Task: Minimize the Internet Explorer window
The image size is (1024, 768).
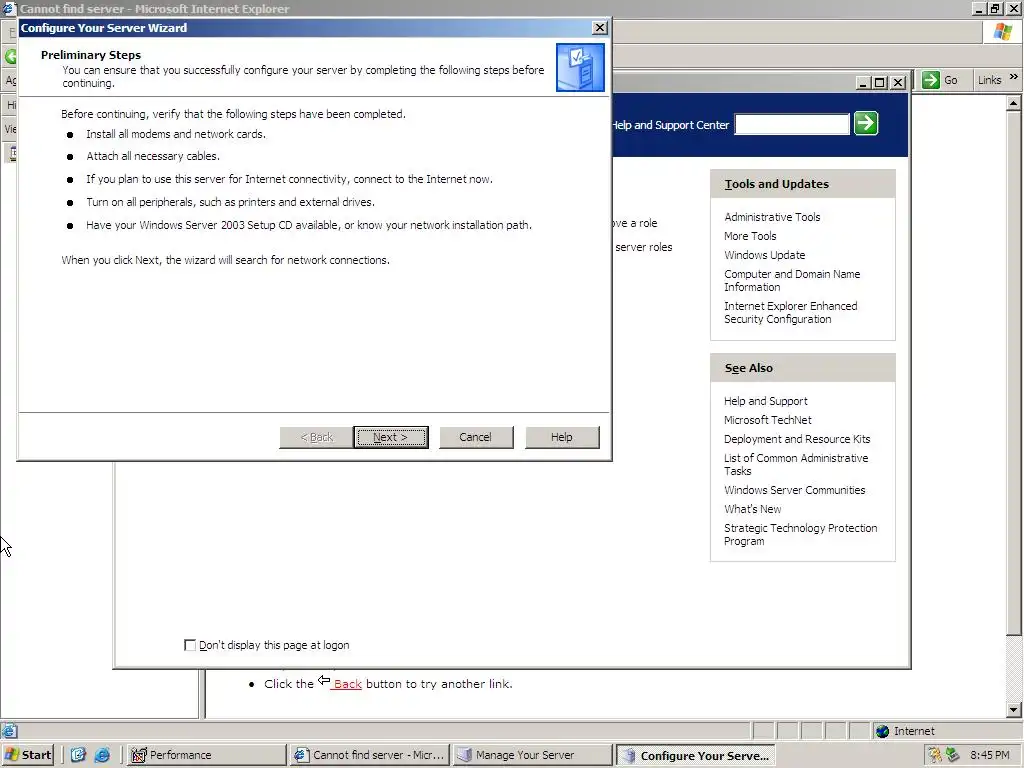Action: 979,8
